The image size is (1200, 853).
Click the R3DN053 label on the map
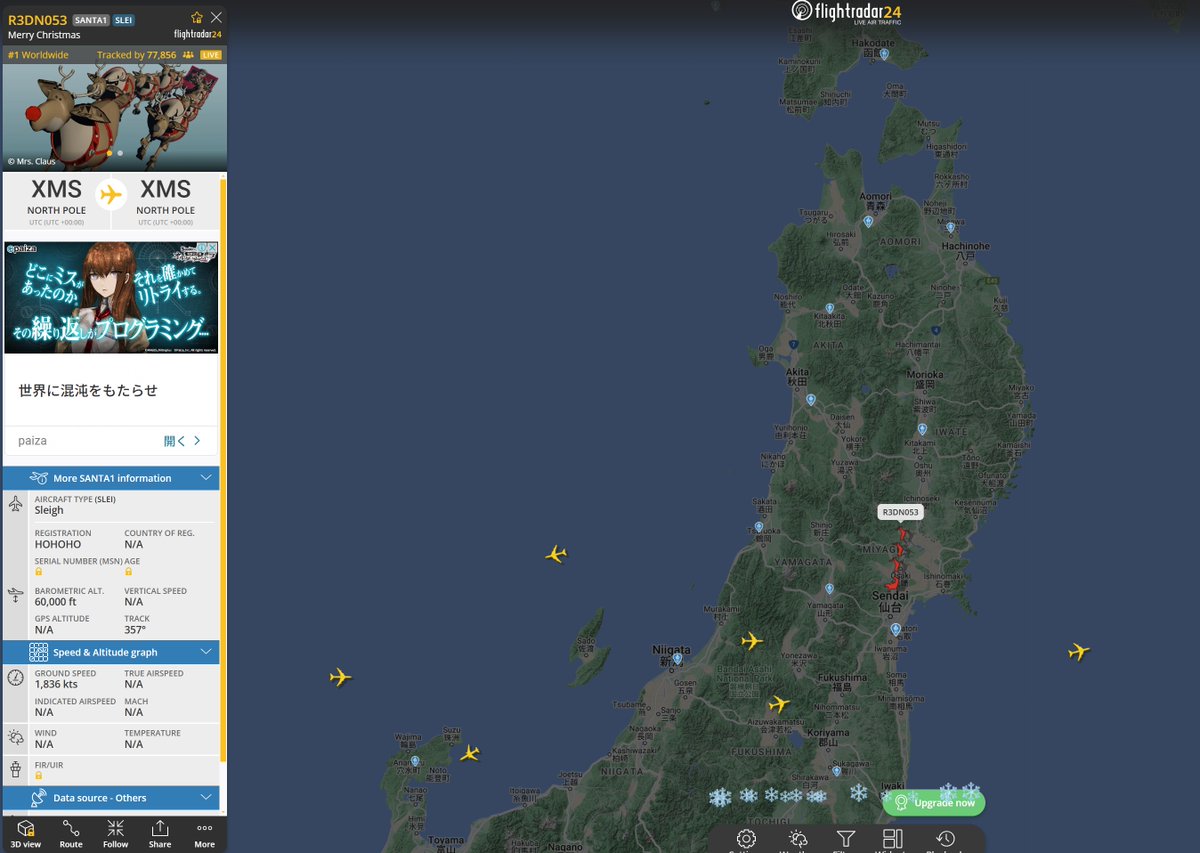[900, 512]
